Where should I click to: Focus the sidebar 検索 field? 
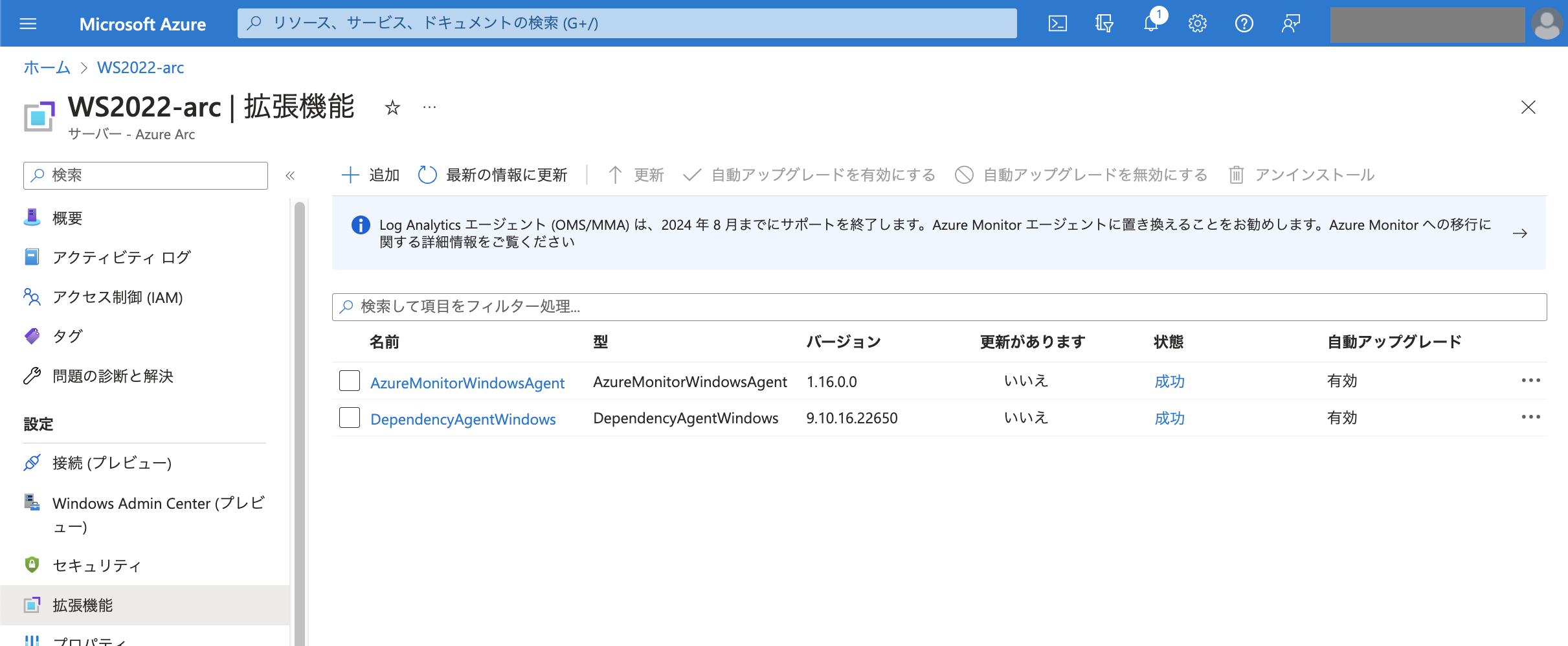(x=146, y=175)
